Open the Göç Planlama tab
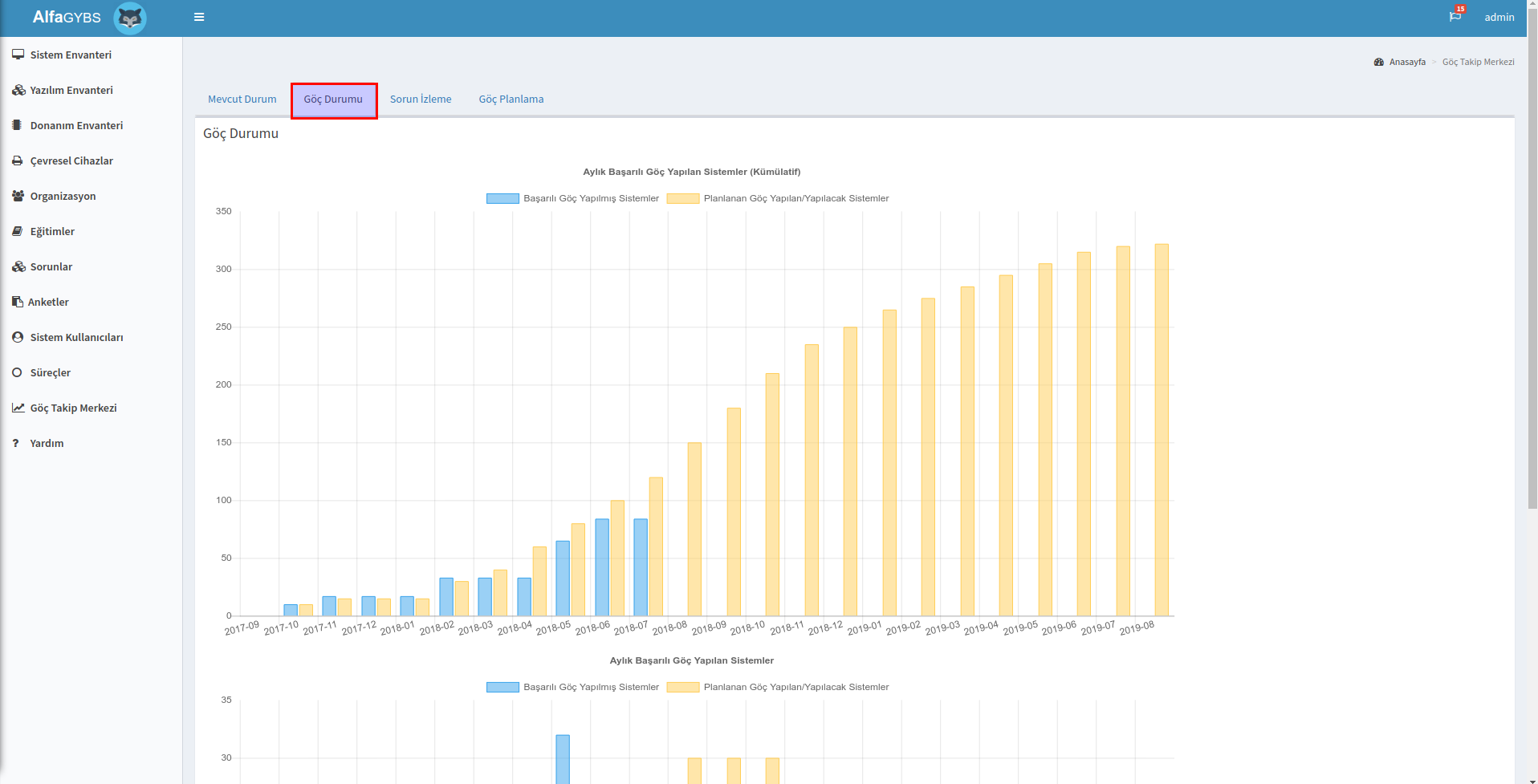The image size is (1538, 784). coord(511,100)
